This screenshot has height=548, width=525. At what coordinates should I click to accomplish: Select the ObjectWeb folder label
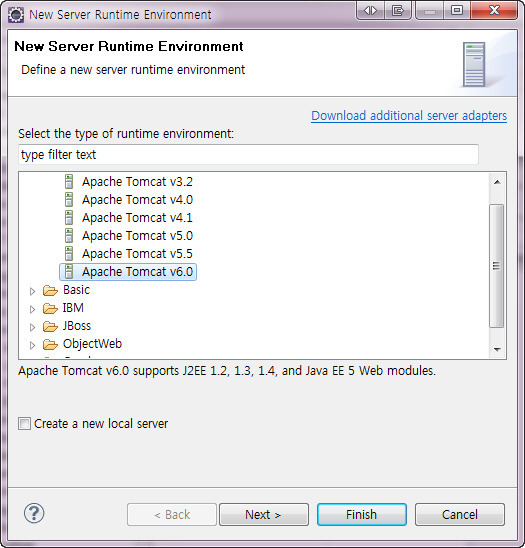92,344
